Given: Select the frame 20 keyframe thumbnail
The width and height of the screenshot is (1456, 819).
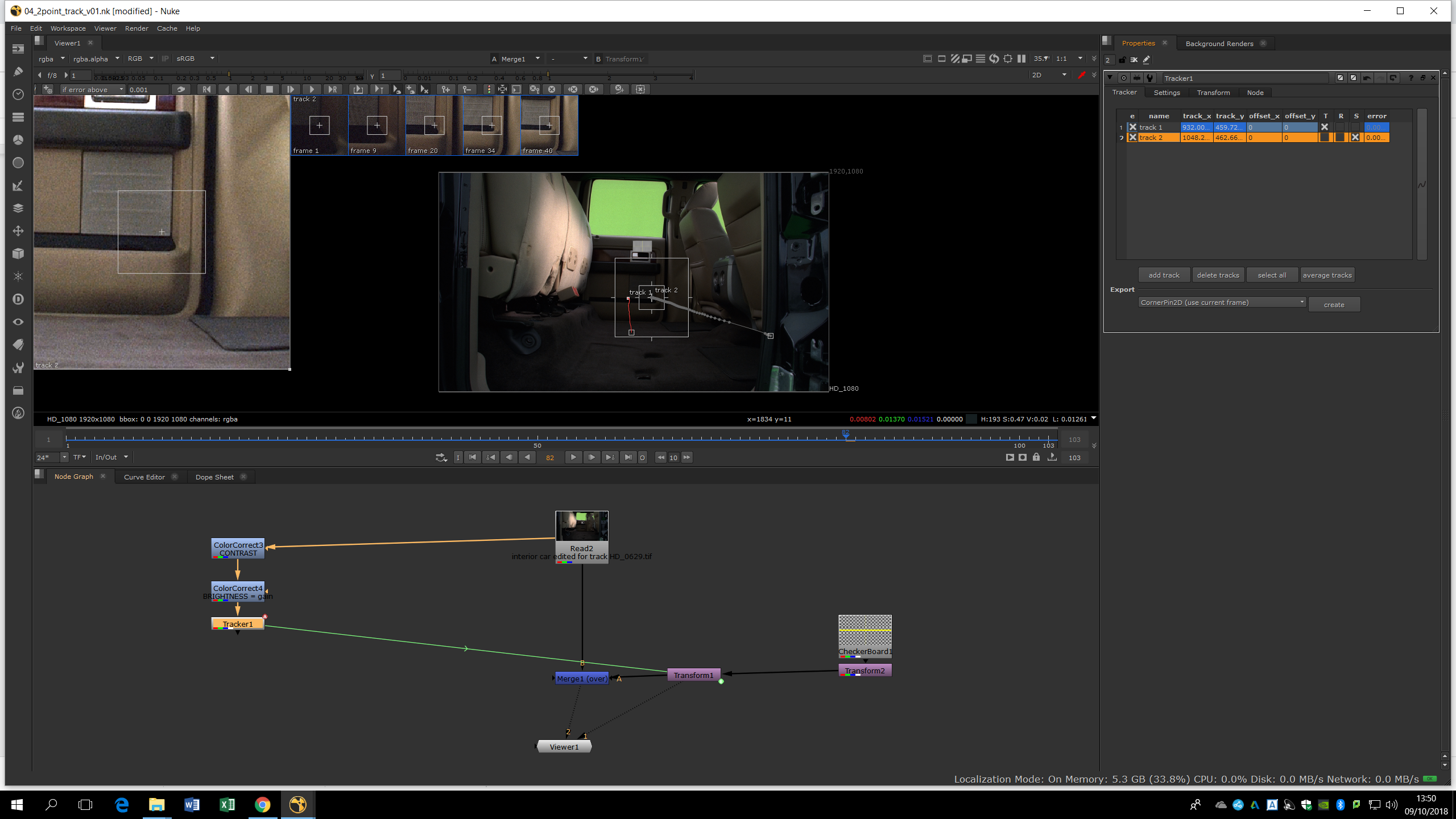Looking at the screenshot, I should click(x=434, y=125).
